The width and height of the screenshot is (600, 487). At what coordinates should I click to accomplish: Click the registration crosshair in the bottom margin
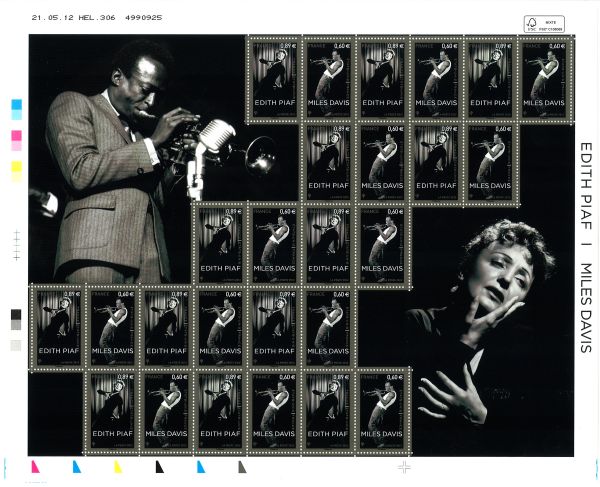(404, 467)
